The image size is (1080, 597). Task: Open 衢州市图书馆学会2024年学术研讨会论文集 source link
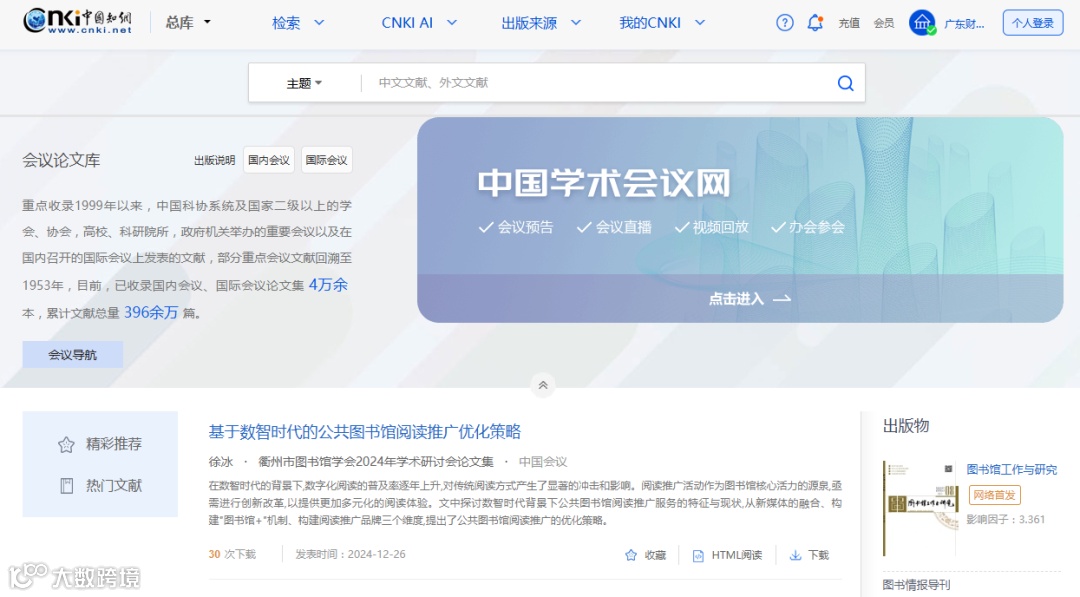point(375,461)
